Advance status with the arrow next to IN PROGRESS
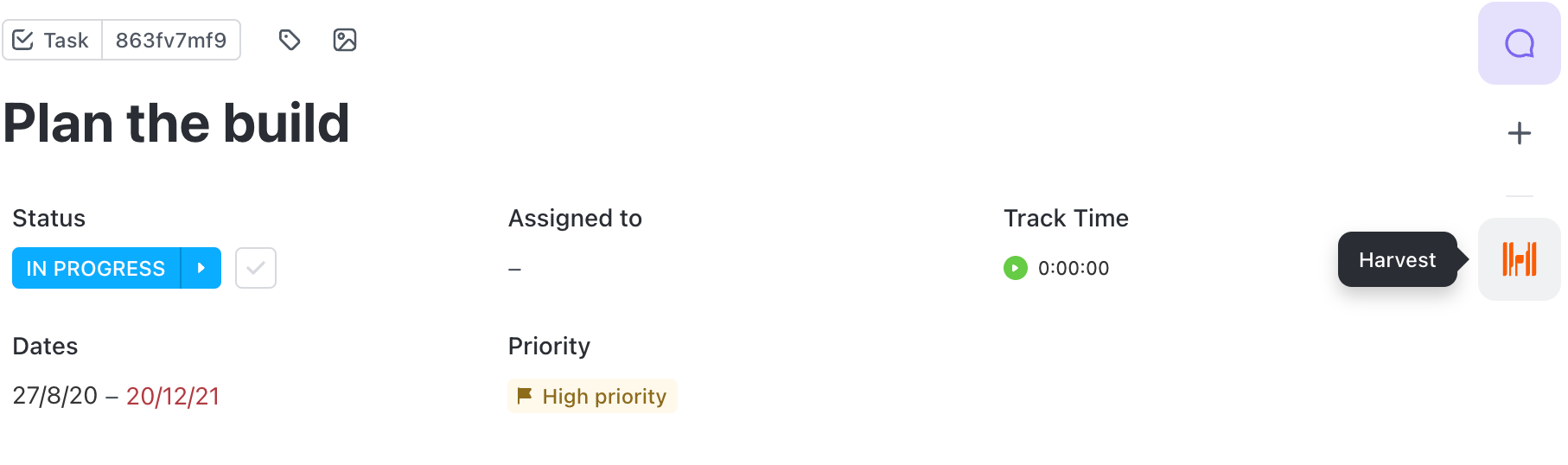Screen dimensions: 1568x465 point(201,268)
